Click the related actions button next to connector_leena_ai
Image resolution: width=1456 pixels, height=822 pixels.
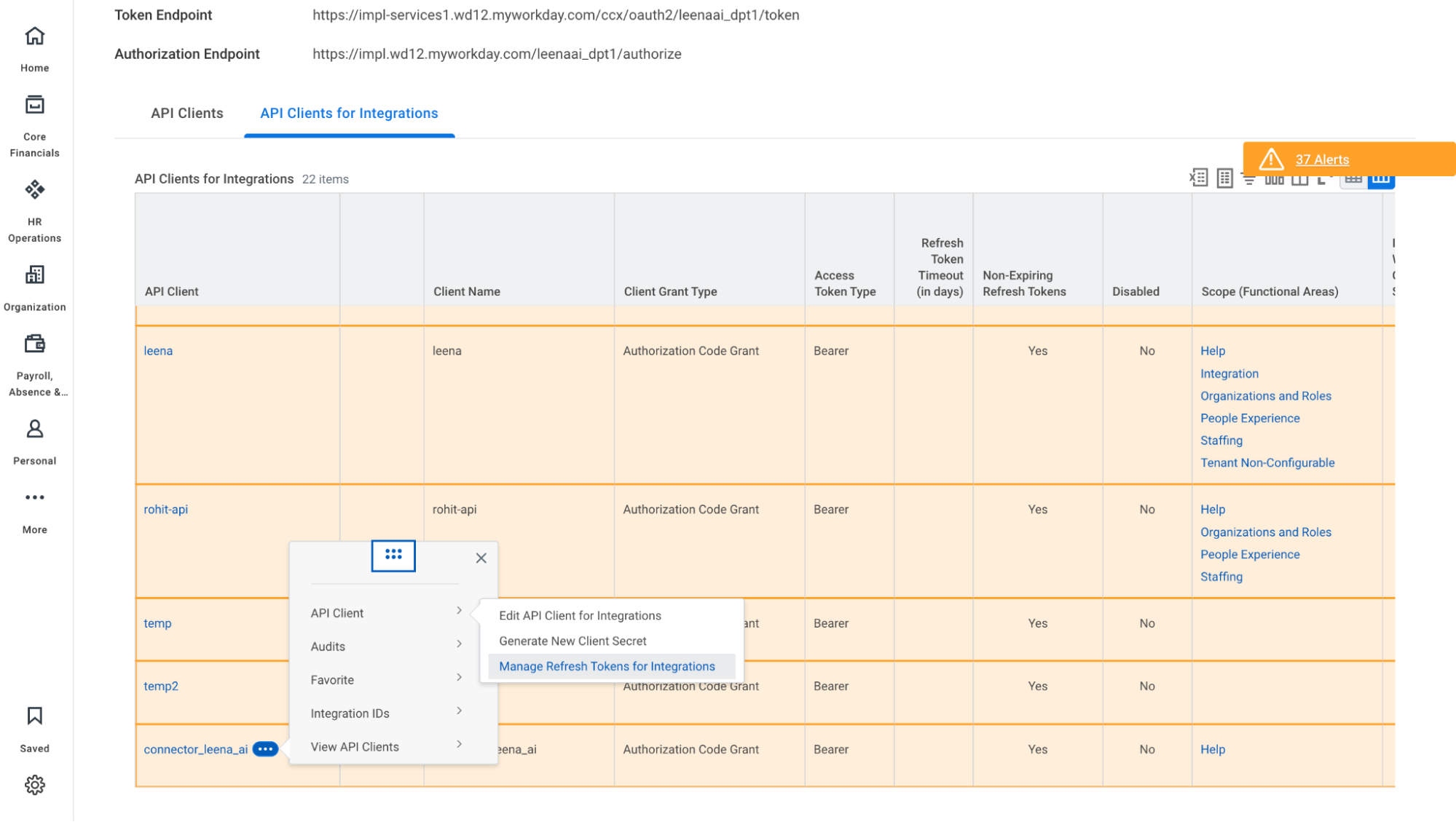pos(265,749)
